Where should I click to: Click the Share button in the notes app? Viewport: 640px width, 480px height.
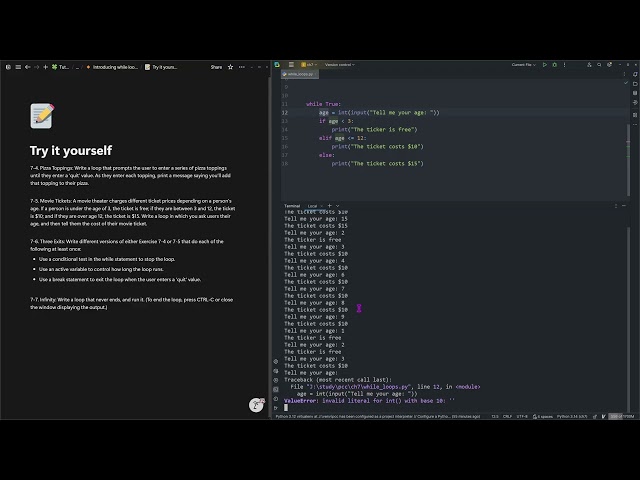(x=216, y=67)
